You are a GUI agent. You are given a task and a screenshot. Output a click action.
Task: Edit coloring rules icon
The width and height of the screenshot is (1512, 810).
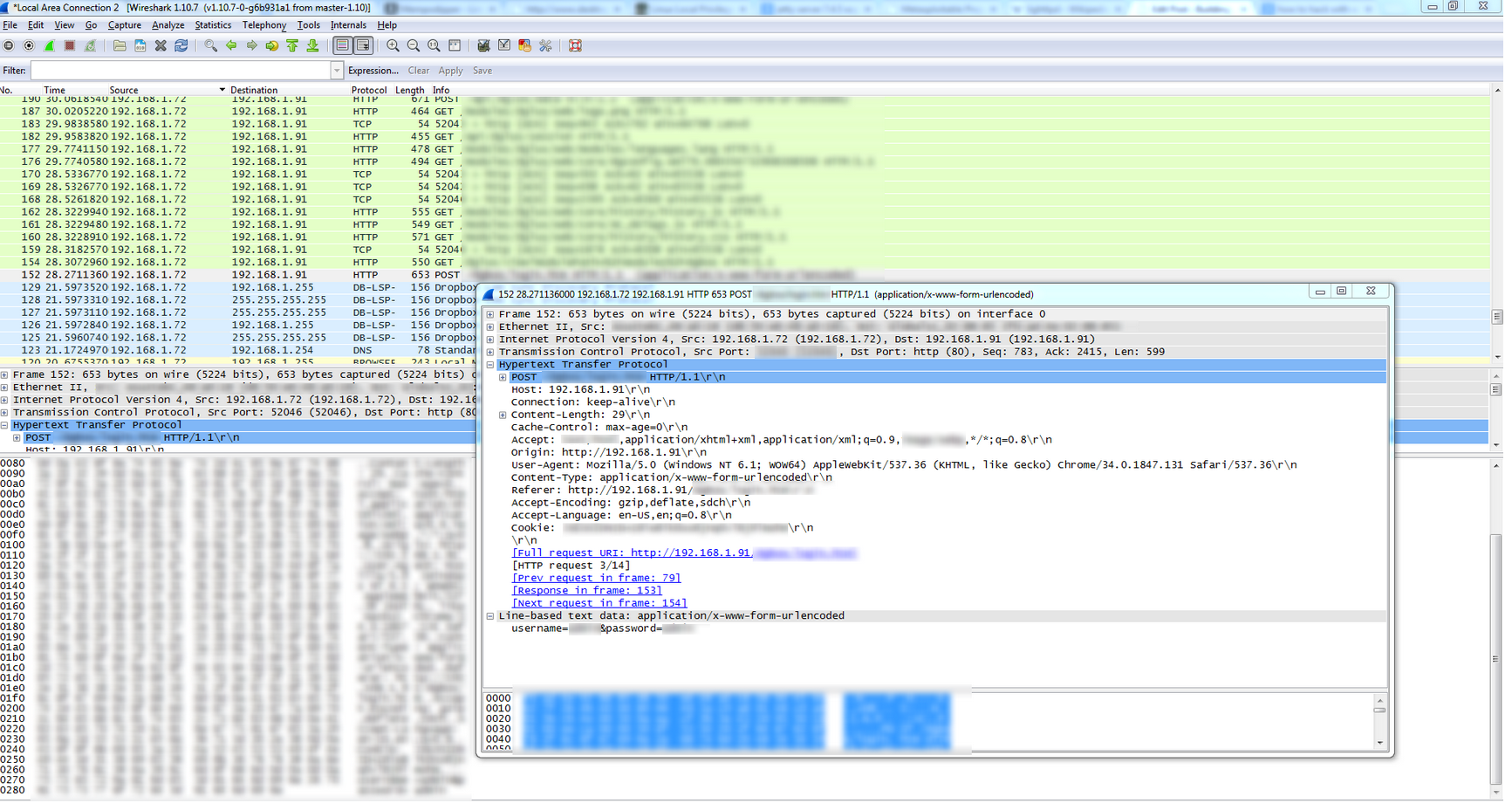click(x=524, y=45)
